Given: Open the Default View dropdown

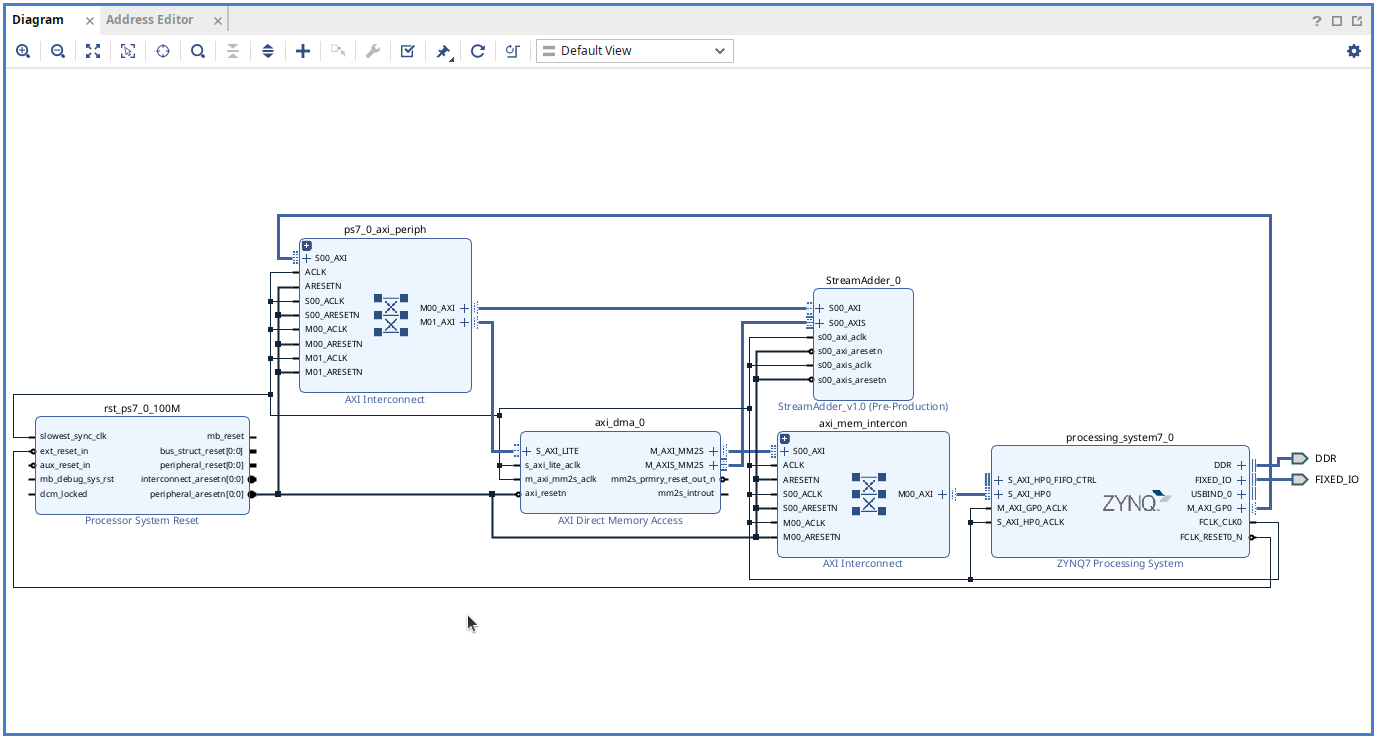Looking at the screenshot, I should point(635,51).
